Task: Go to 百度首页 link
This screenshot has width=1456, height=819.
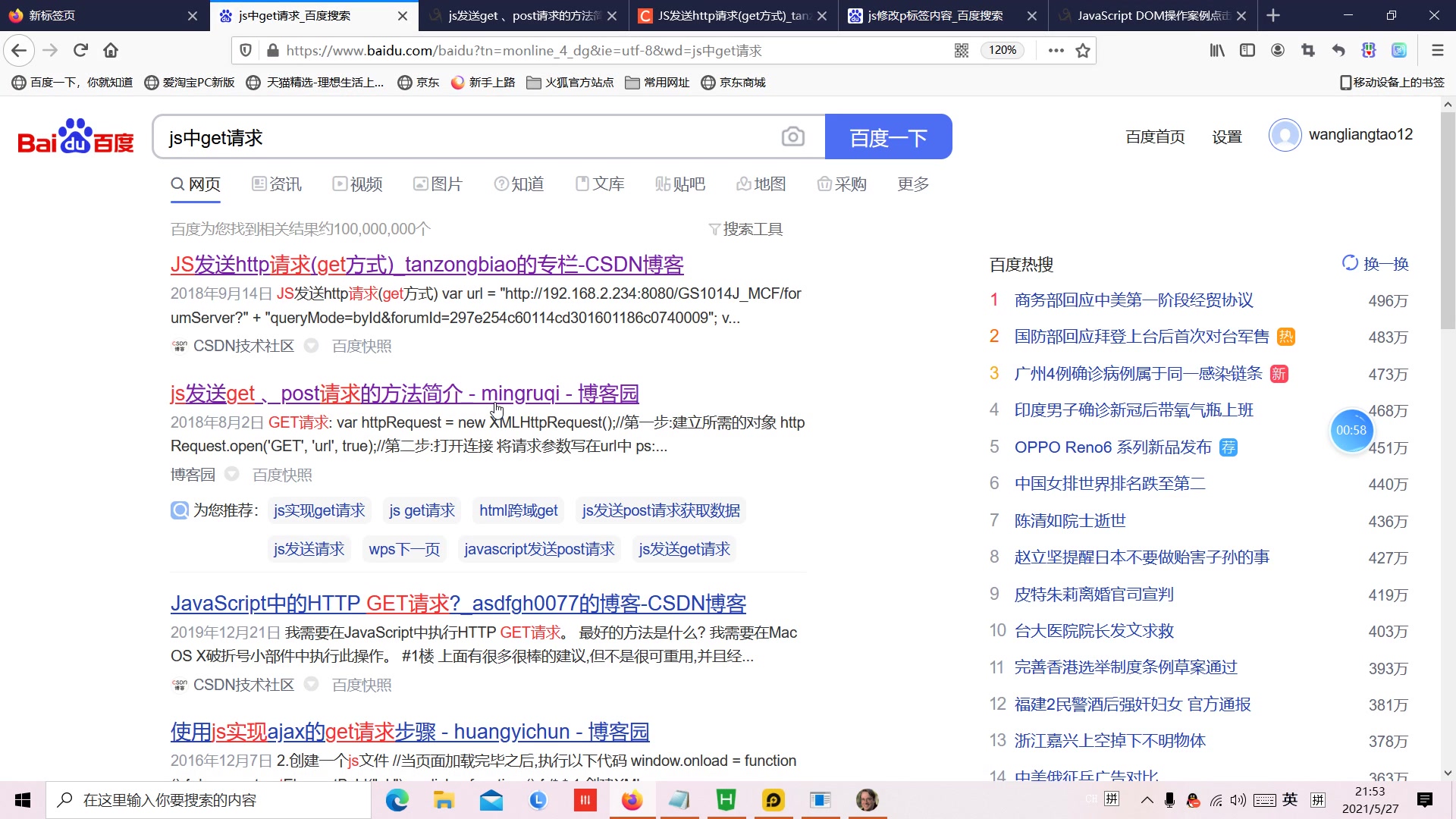Action: pyautogui.click(x=1154, y=136)
